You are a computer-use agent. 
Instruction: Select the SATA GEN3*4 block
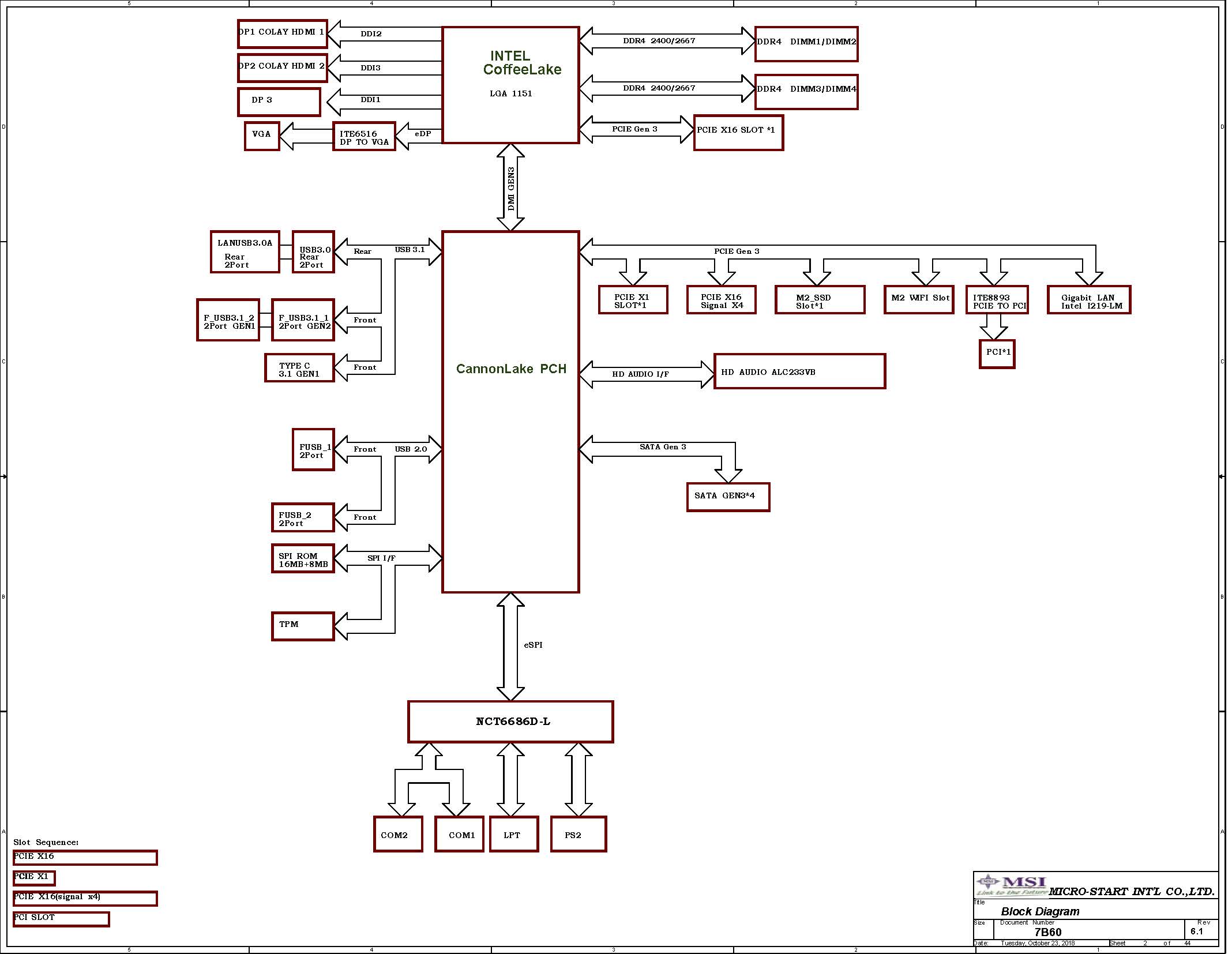click(728, 497)
